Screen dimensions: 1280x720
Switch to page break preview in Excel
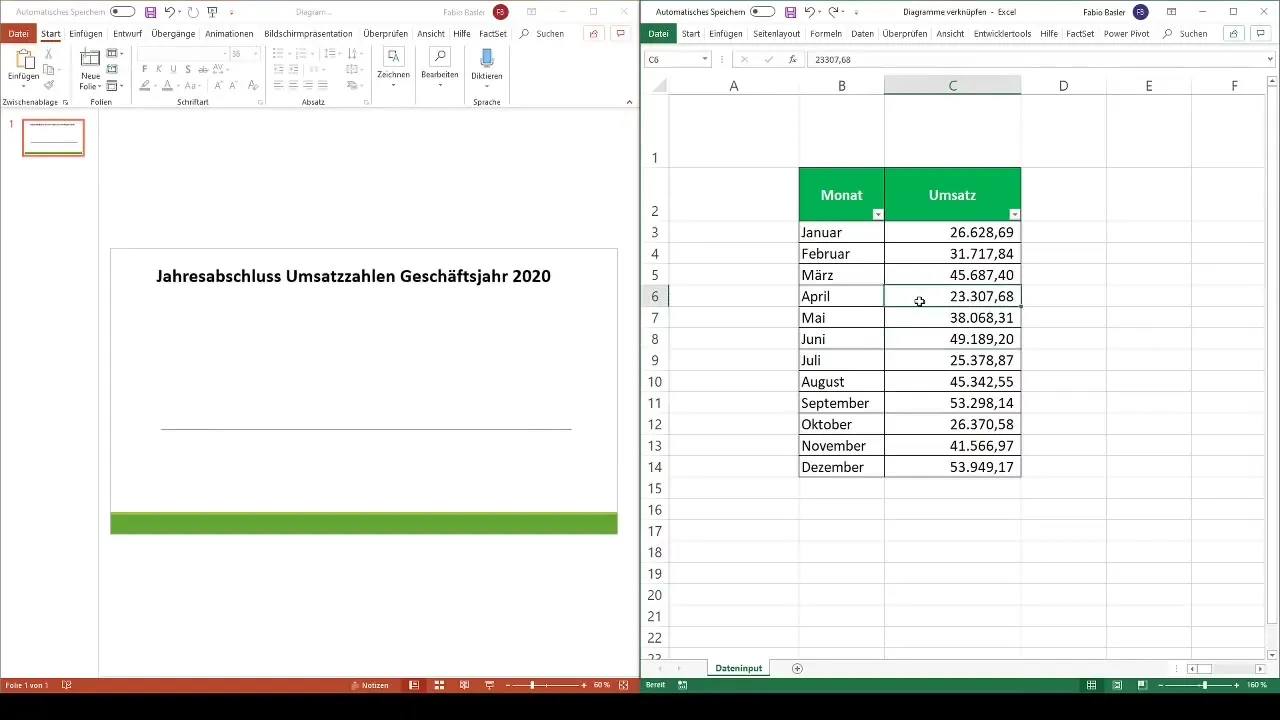coord(1142,685)
